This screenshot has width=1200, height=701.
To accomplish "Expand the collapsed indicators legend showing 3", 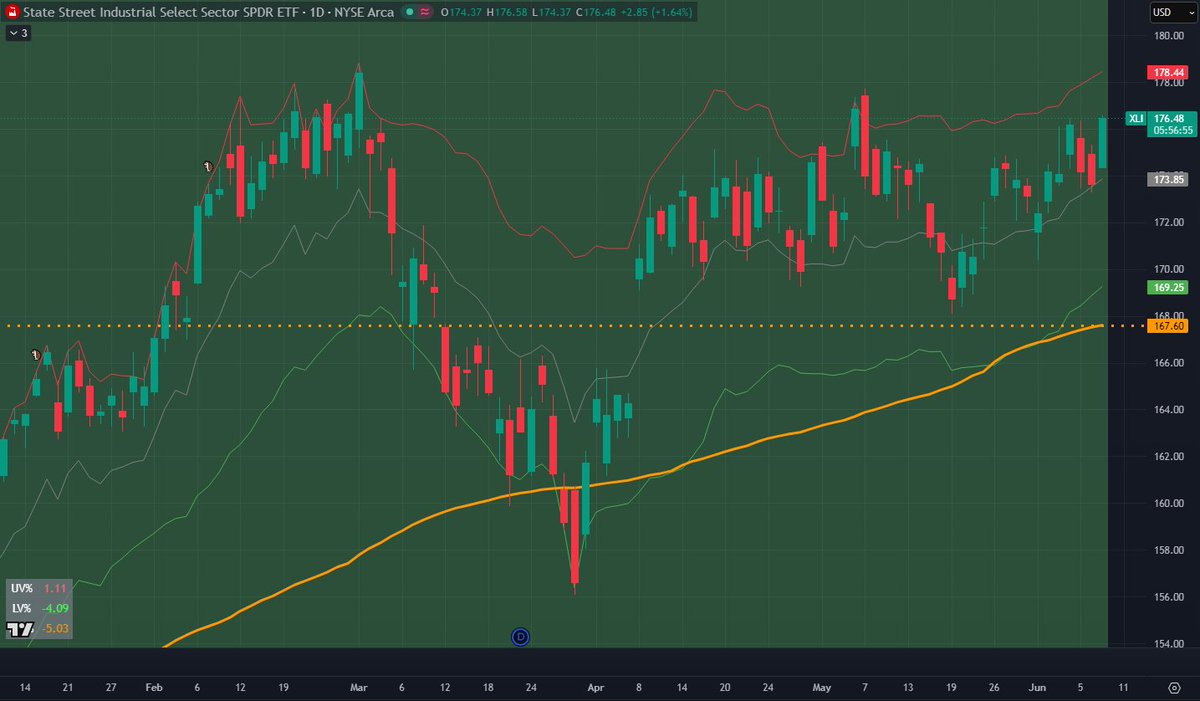I will point(18,33).
